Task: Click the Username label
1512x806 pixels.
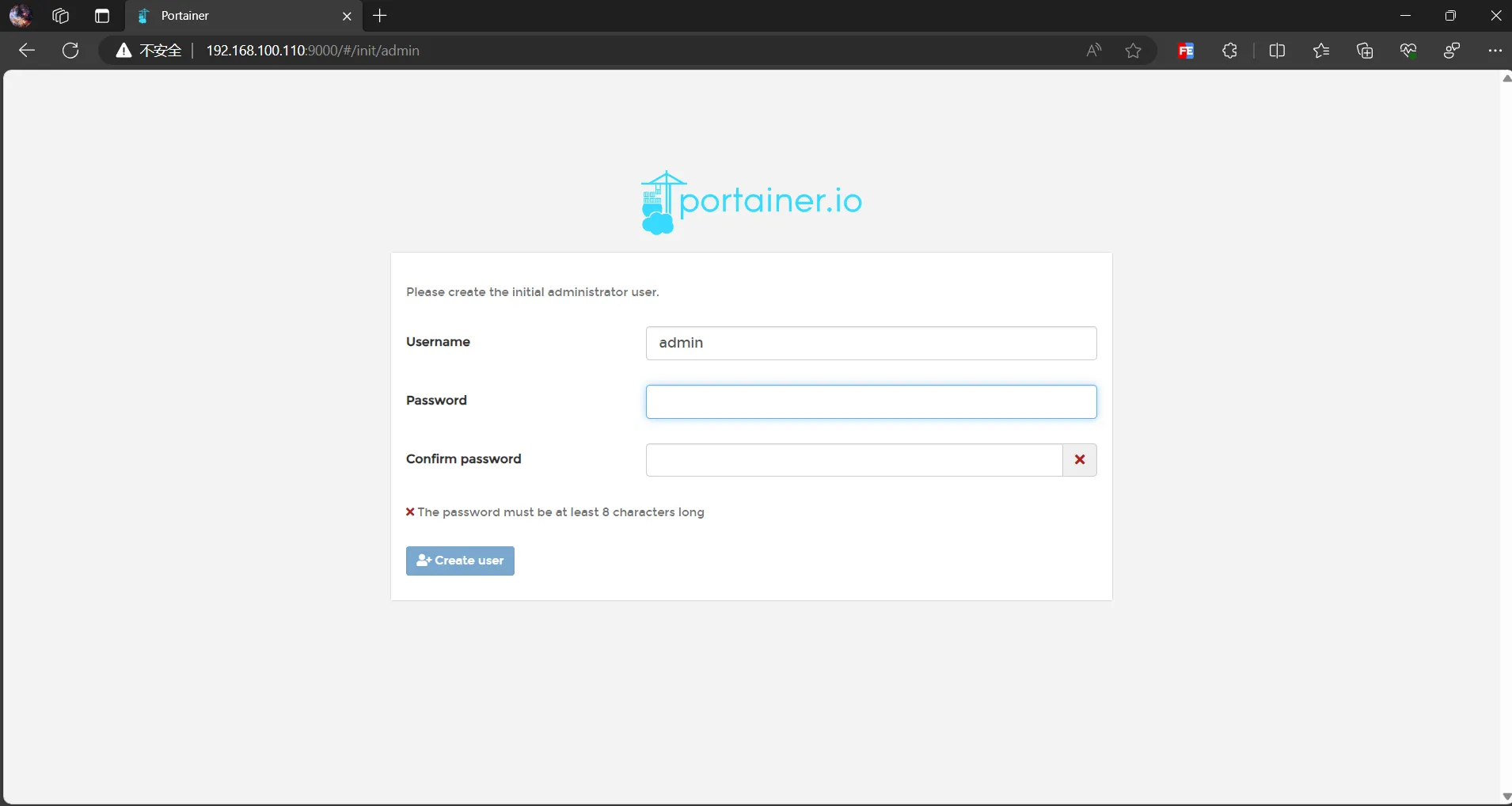Action: 438,342
